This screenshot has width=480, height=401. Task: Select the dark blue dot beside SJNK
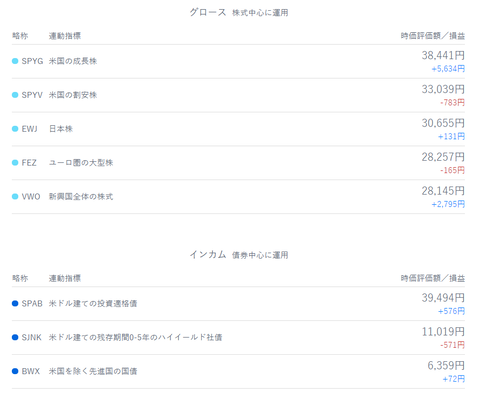pyautogui.click(x=15, y=337)
